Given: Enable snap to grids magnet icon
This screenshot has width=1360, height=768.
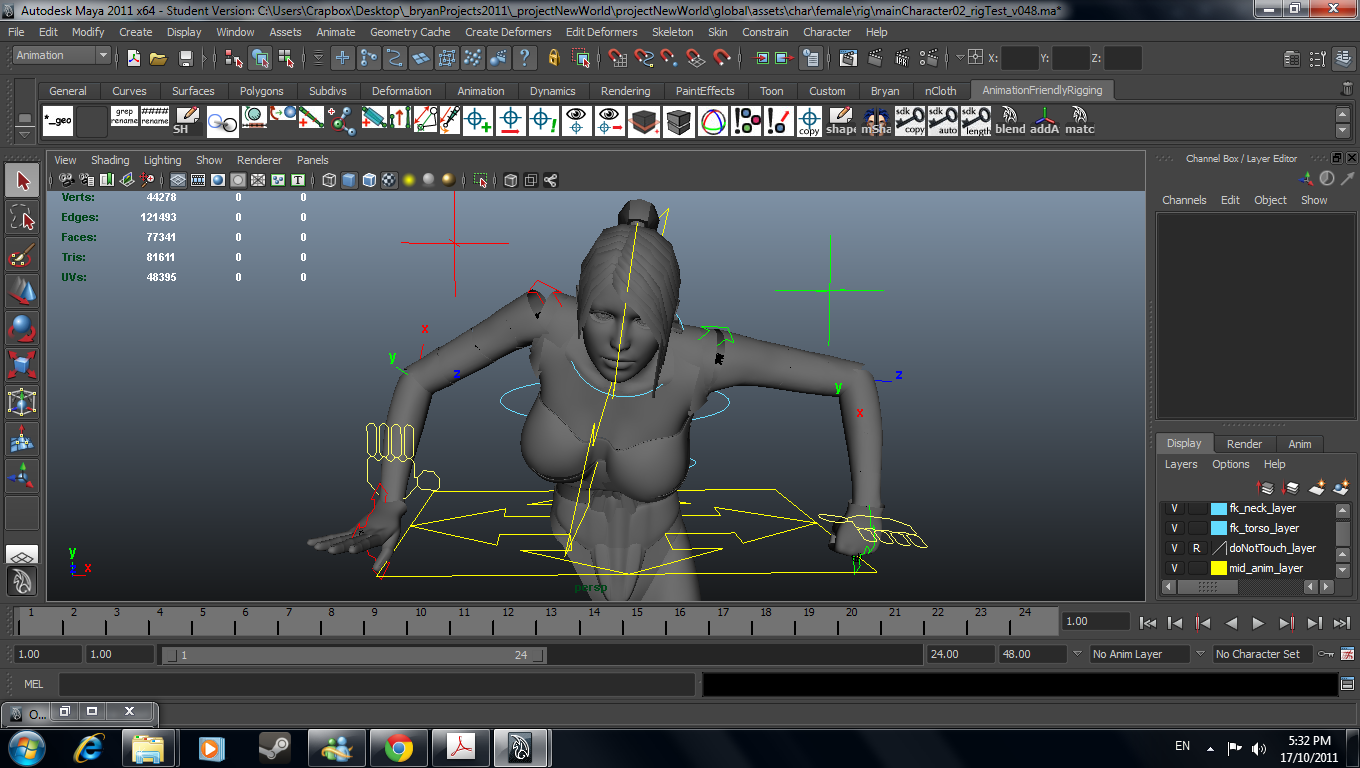Looking at the screenshot, I should tap(616, 59).
